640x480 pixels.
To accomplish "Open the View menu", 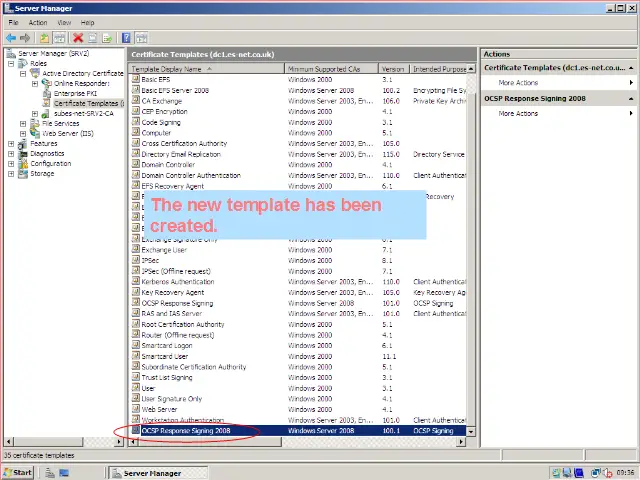I will [x=64, y=22].
